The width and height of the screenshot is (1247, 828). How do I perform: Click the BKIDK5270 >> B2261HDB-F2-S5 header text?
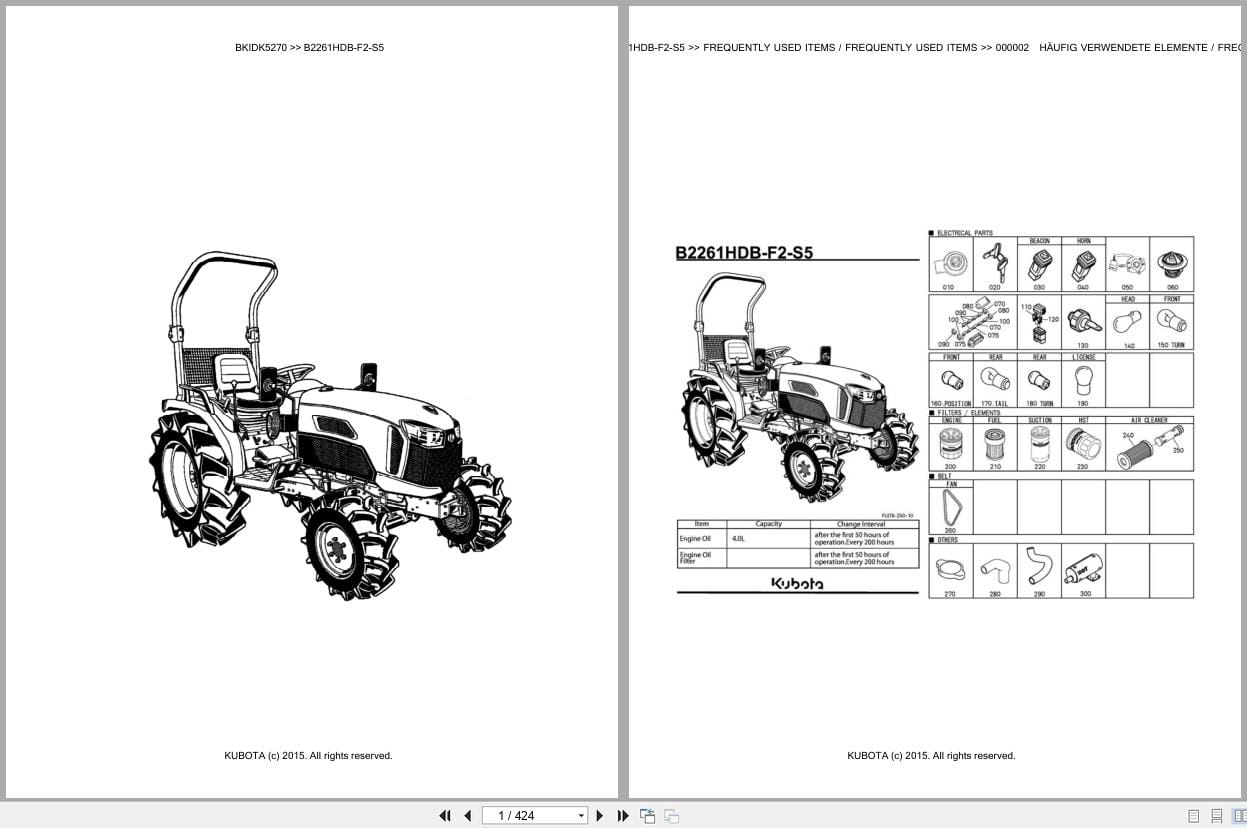[x=309, y=48]
